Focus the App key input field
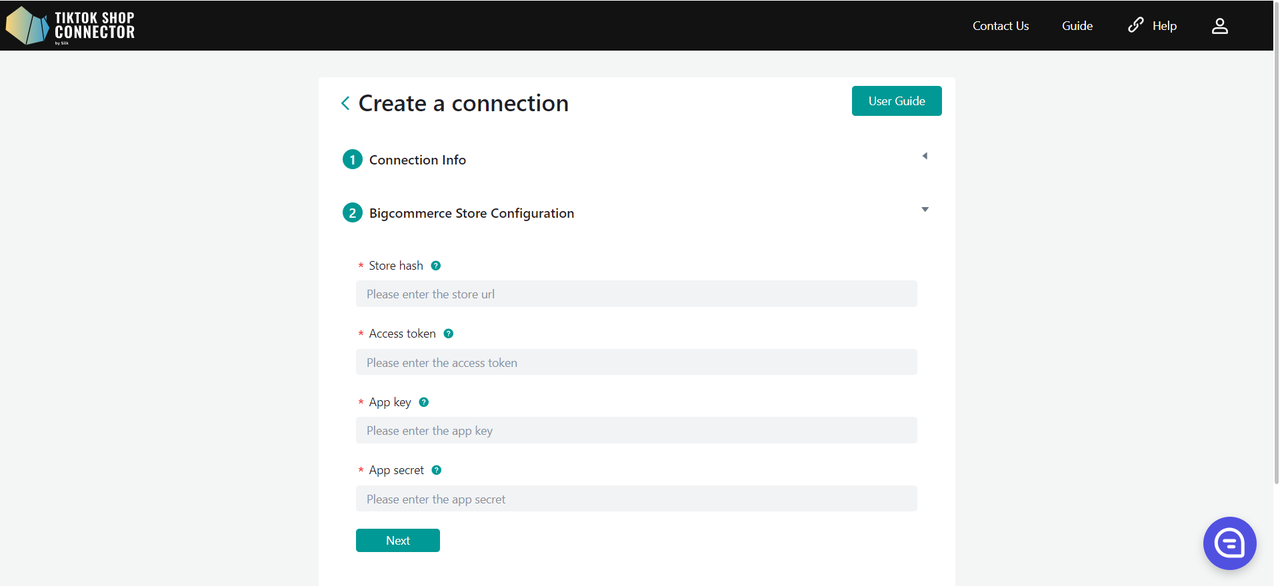The height and width of the screenshot is (586, 1280). [x=636, y=430]
